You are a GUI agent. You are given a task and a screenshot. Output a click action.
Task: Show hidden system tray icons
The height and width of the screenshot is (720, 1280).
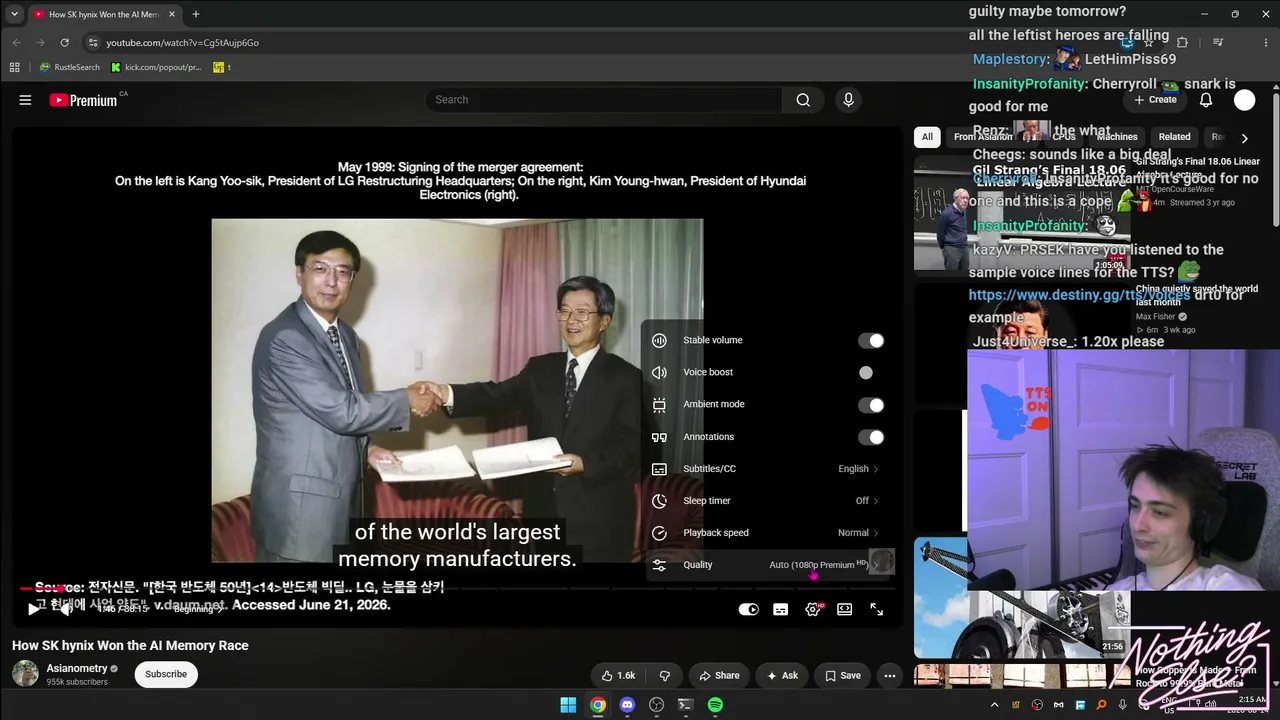pyautogui.click(x=994, y=705)
